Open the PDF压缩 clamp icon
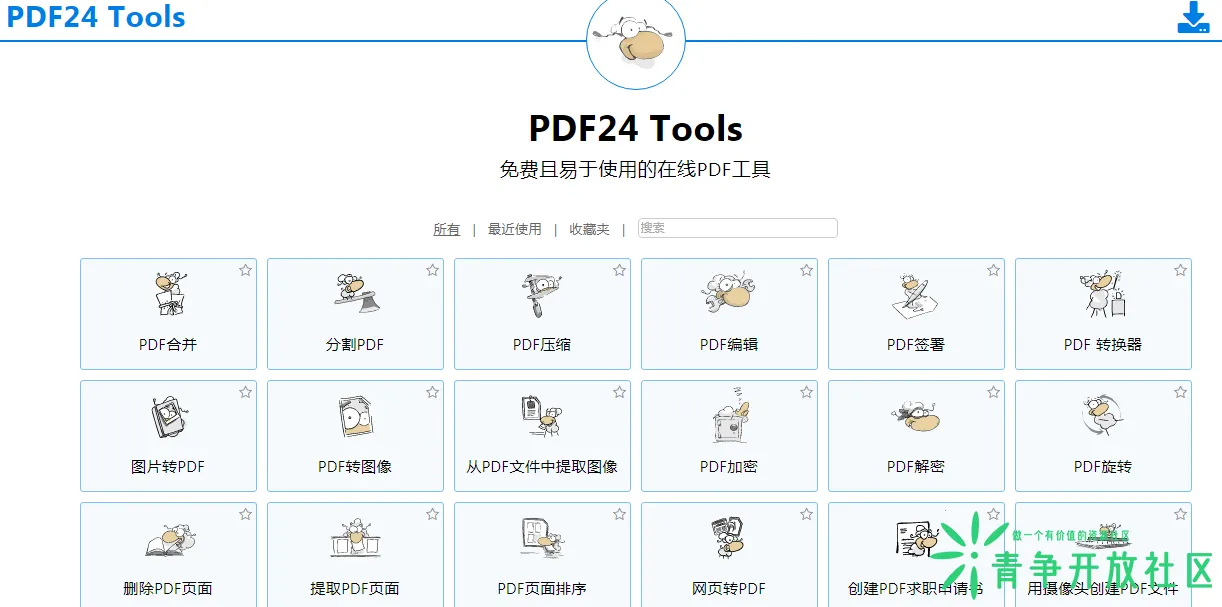 [x=542, y=295]
